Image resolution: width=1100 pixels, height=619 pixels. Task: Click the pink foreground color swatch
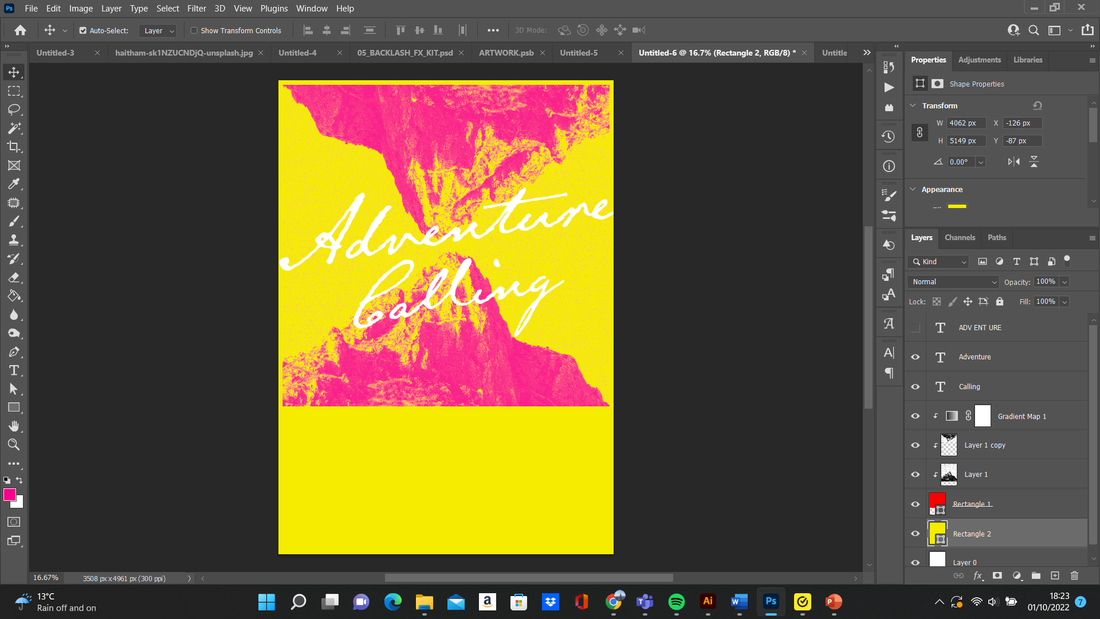[9, 495]
